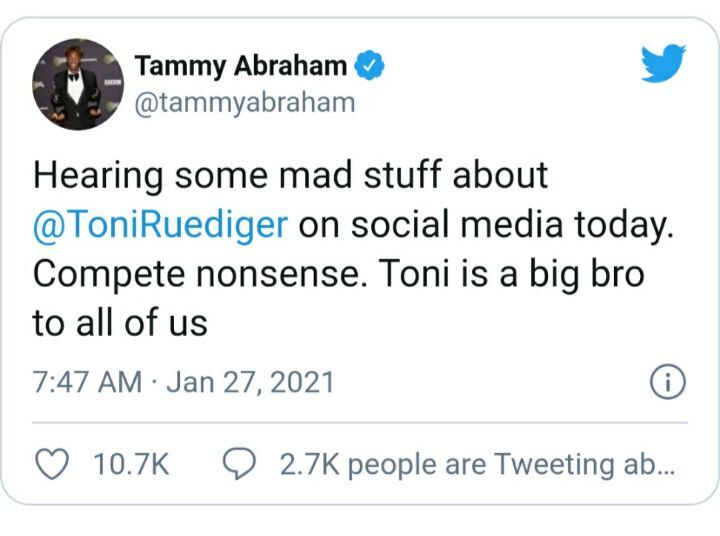Open the @tammyabraham handle link
720x536 pixels.
click(x=244, y=103)
